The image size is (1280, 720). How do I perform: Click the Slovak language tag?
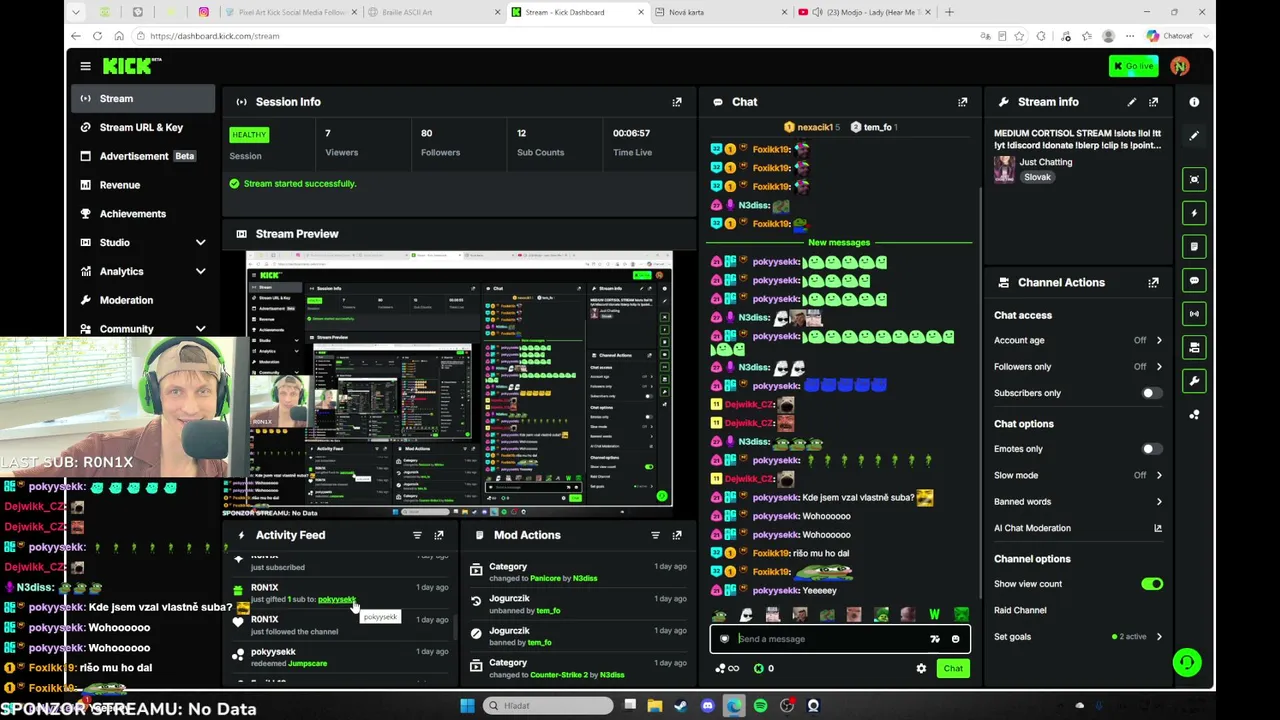[1037, 177]
